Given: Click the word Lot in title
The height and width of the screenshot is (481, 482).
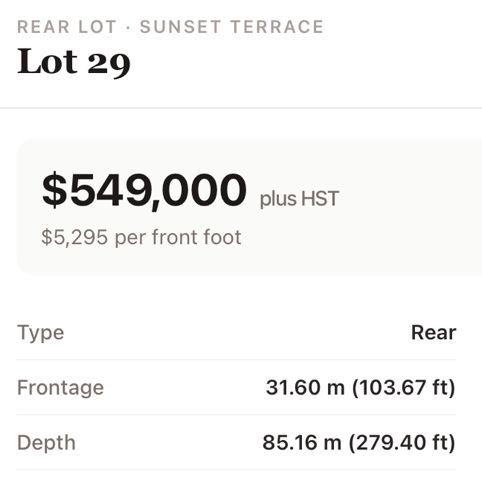Looking at the screenshot, I should coord(47,61).
